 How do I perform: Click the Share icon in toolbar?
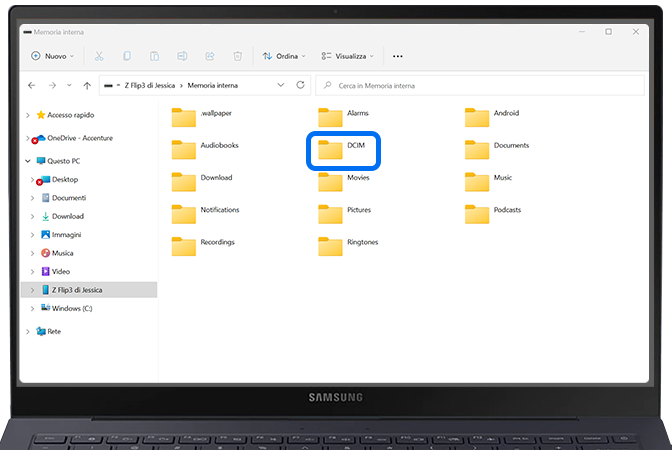pyautogui.click(x=209, y=56)
